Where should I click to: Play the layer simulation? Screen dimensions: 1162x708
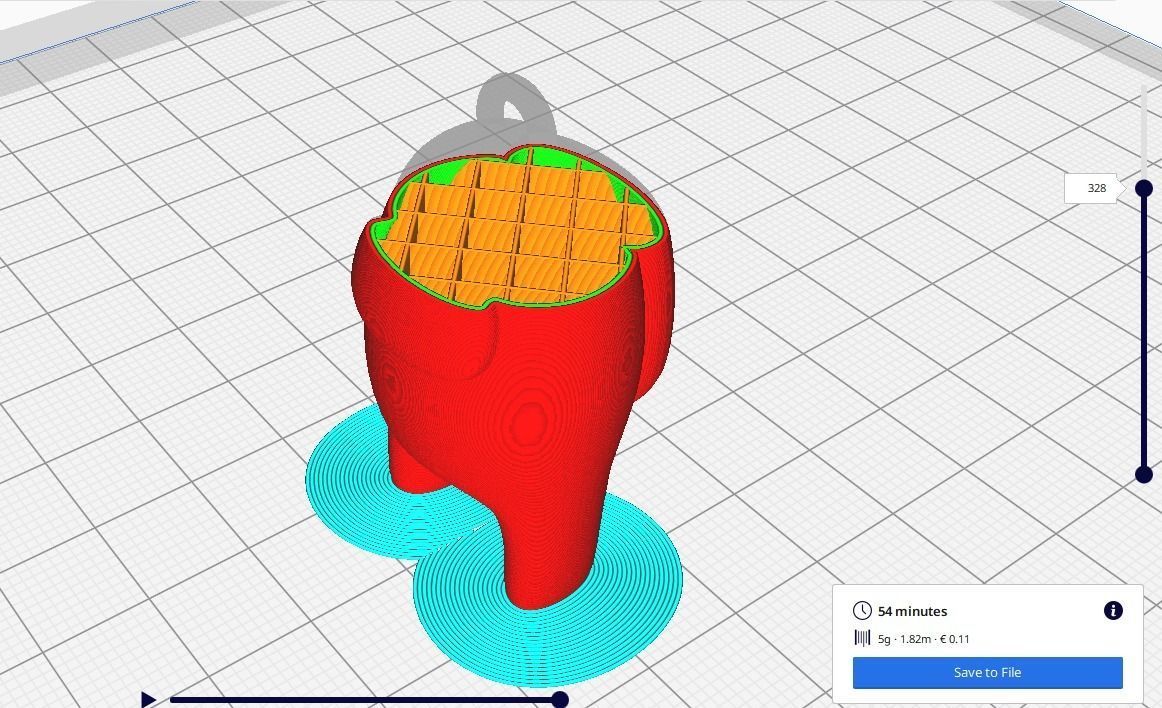point(148,699)
